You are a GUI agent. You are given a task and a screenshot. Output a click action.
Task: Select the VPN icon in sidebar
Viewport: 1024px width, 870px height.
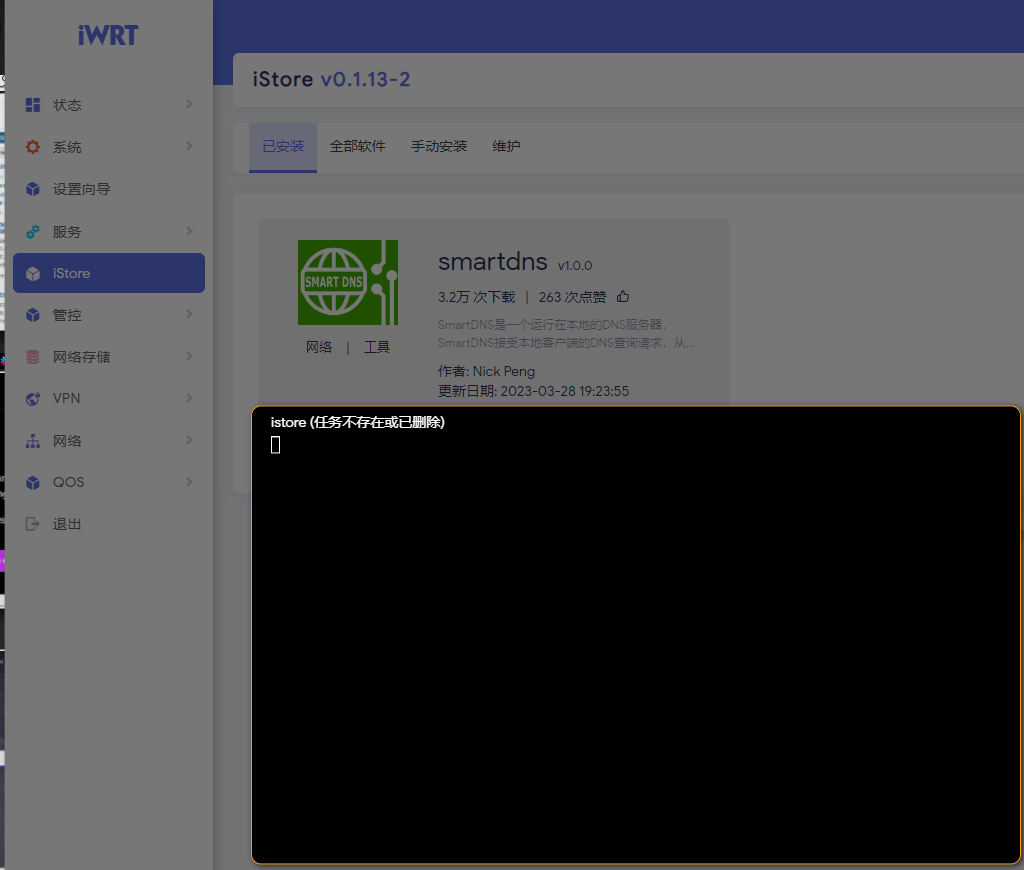point(35,398)
